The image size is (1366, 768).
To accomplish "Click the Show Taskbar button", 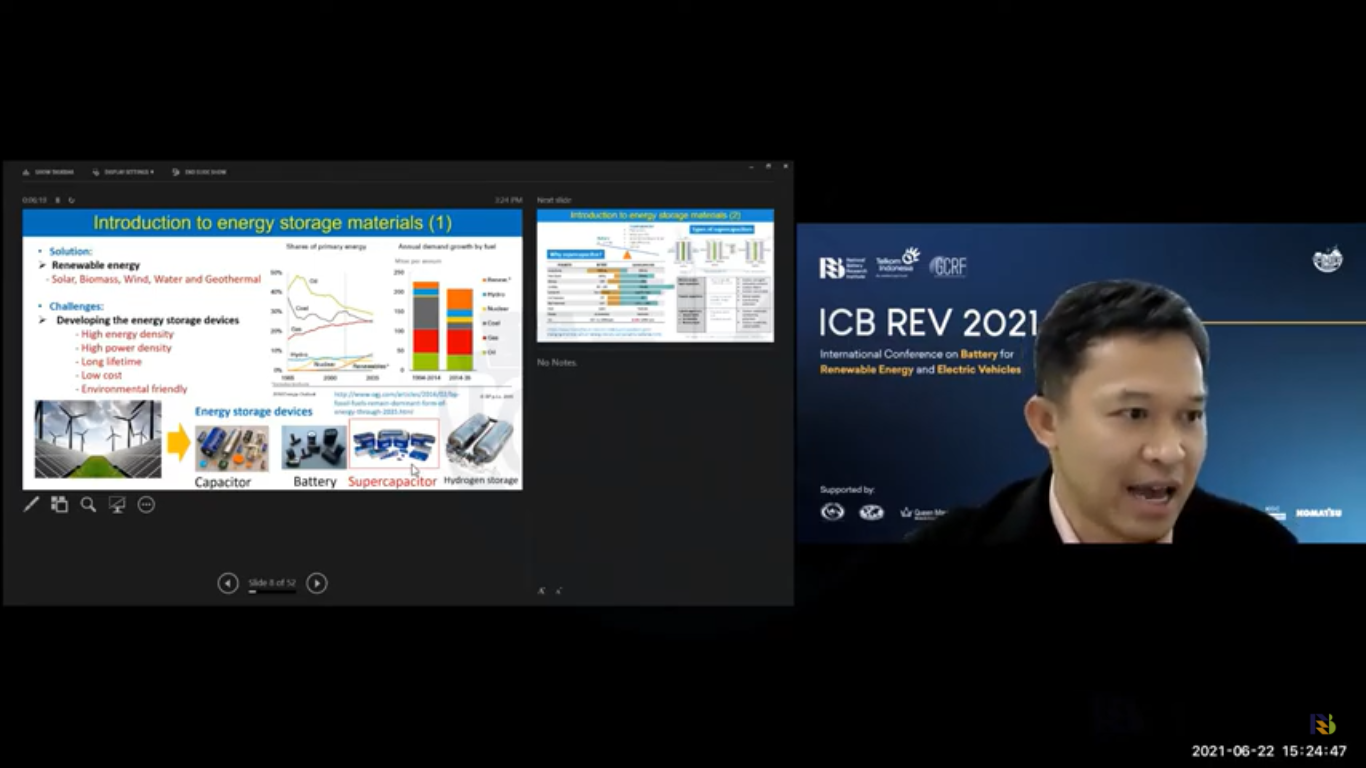I will pos(48,172).
